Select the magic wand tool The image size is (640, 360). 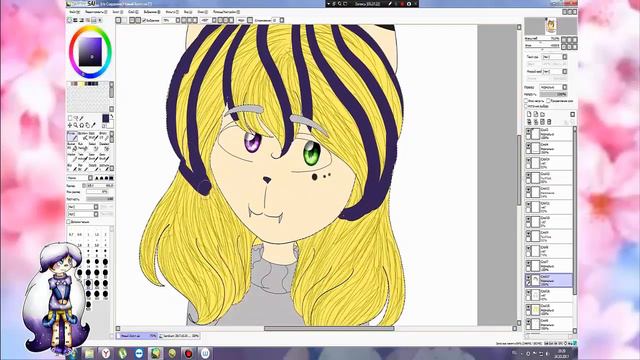point(81,118)
